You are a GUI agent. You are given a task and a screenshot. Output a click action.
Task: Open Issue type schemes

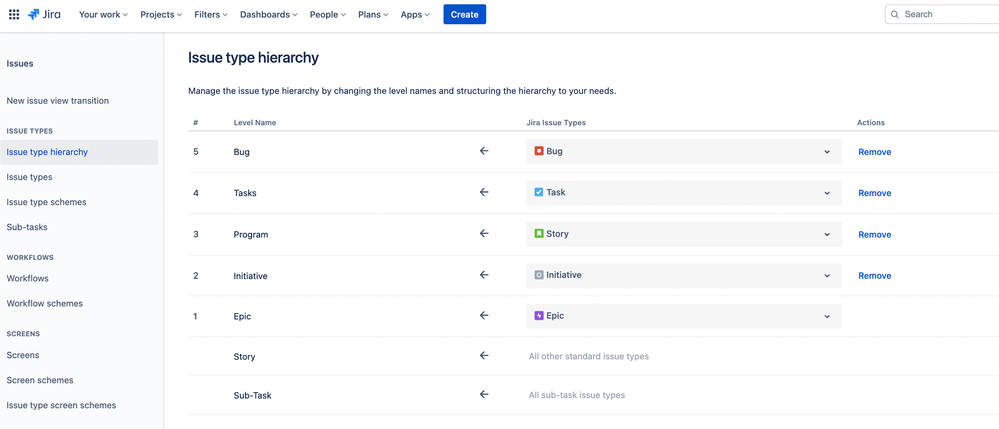[x=47, y=201]
